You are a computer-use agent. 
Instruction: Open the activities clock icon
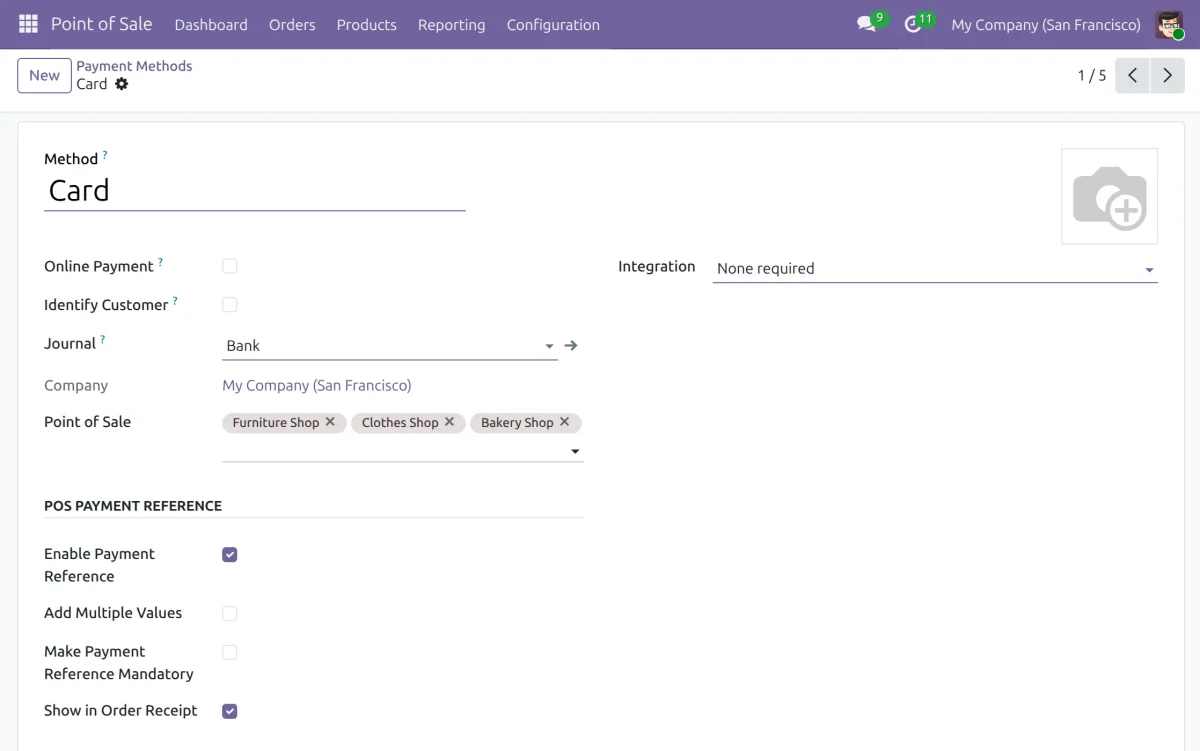pyautogui.click(x=912, y=24)
